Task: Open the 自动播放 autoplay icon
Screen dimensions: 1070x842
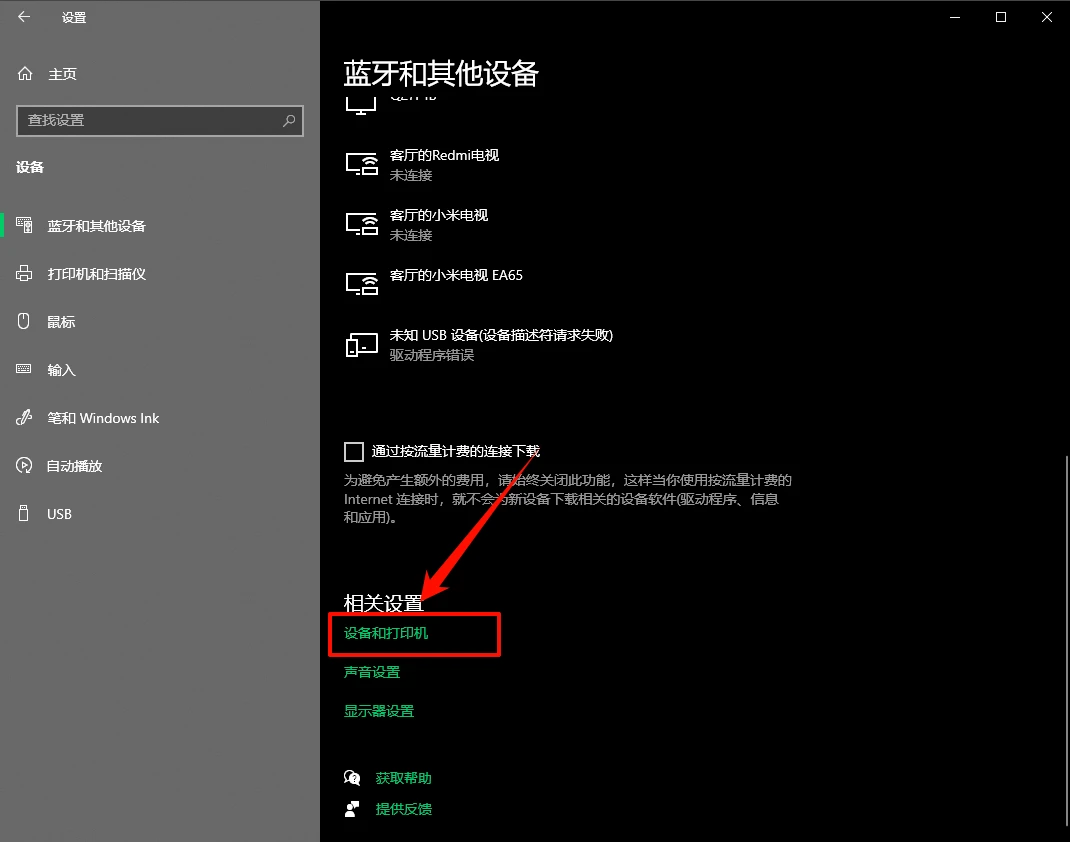Action: [x=24, y=465]
